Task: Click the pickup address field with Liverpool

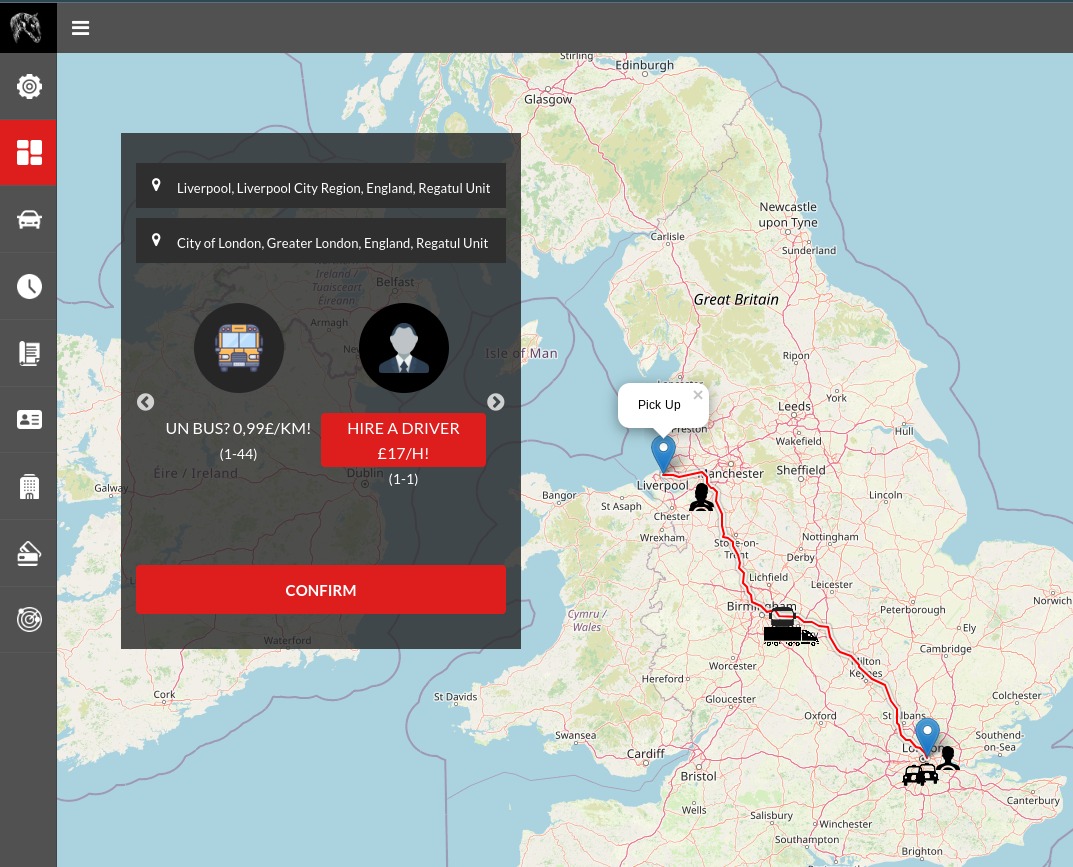Action: pos(320,185)
